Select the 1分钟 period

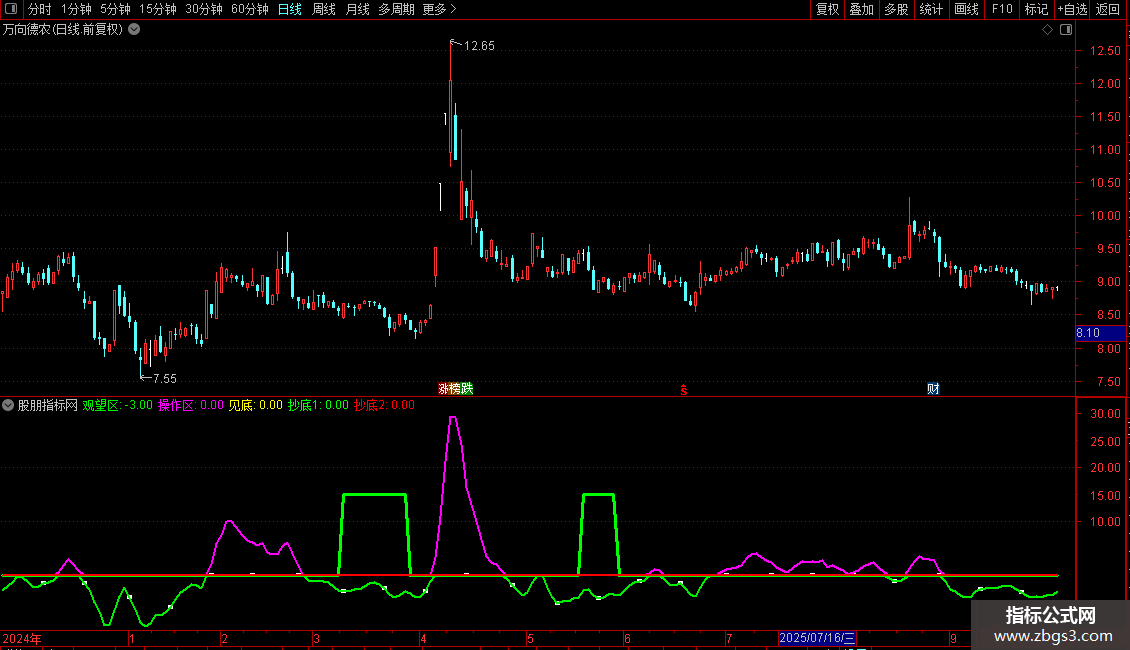click(x=76, y=9)
